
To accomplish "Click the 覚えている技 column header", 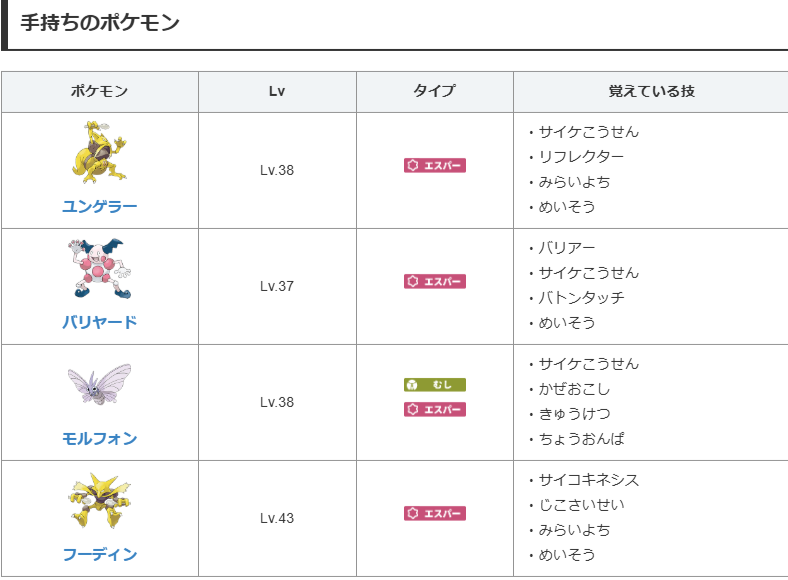I will (x=651, y=92).
